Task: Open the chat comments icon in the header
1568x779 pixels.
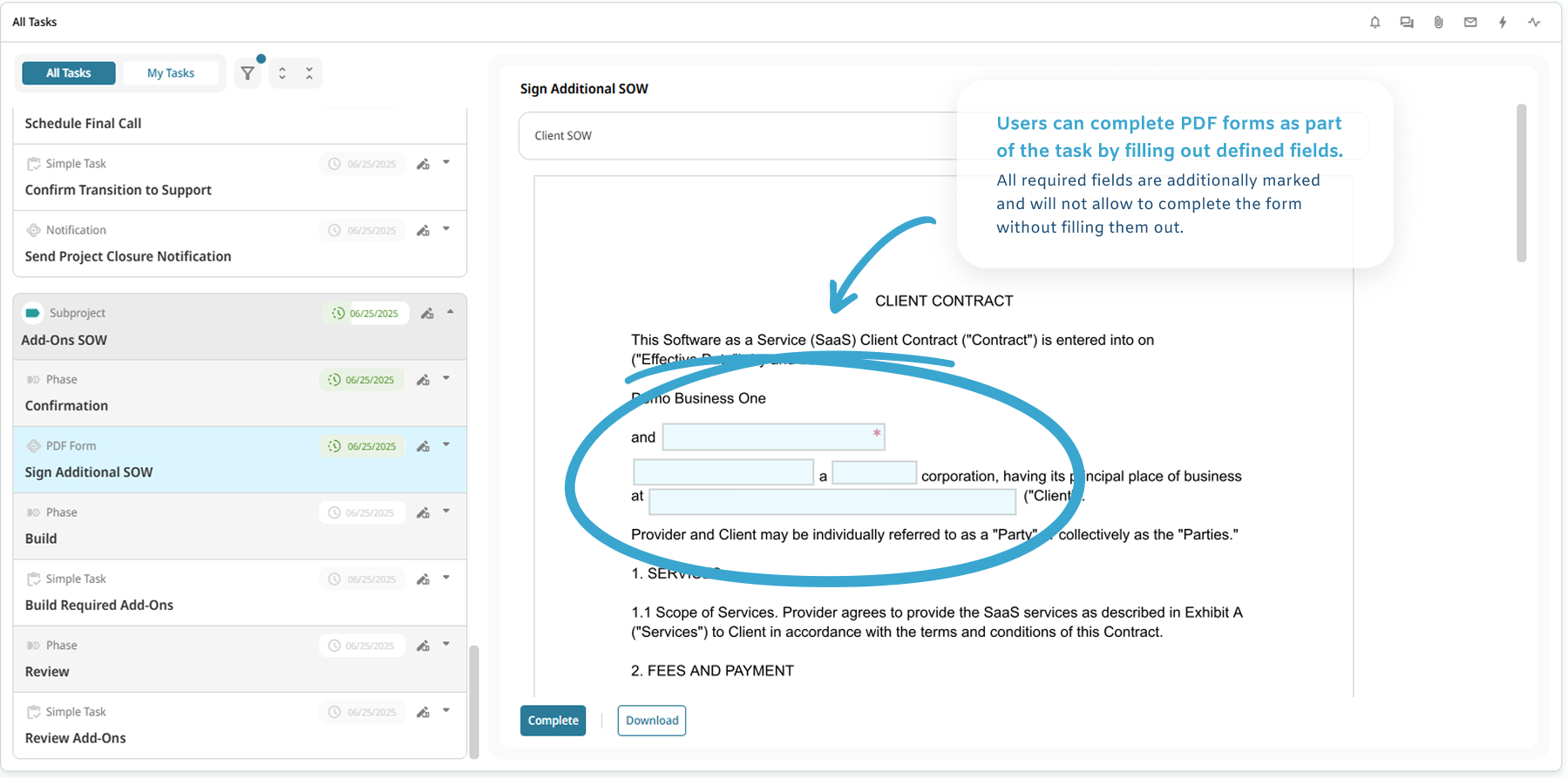Action: (1407, 23)
